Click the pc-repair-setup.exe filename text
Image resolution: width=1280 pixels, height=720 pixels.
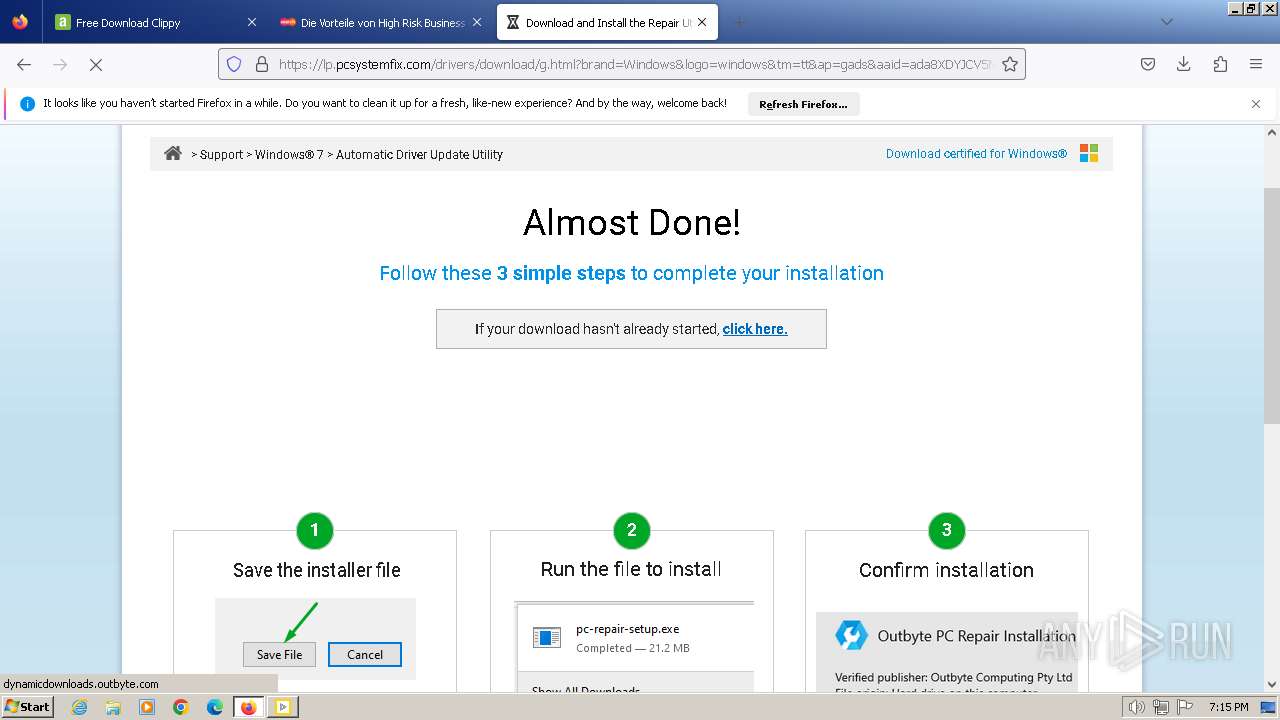(627, 629)
